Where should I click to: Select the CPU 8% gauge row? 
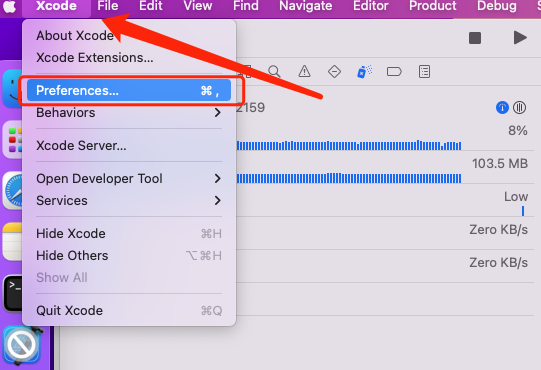pyautogui.click(x=385, y=135)
